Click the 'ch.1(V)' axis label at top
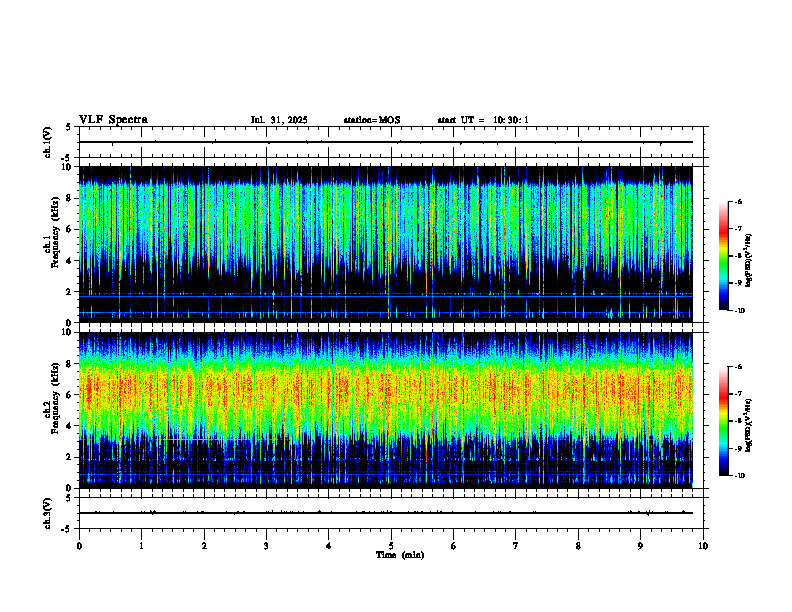 point(48,142)
